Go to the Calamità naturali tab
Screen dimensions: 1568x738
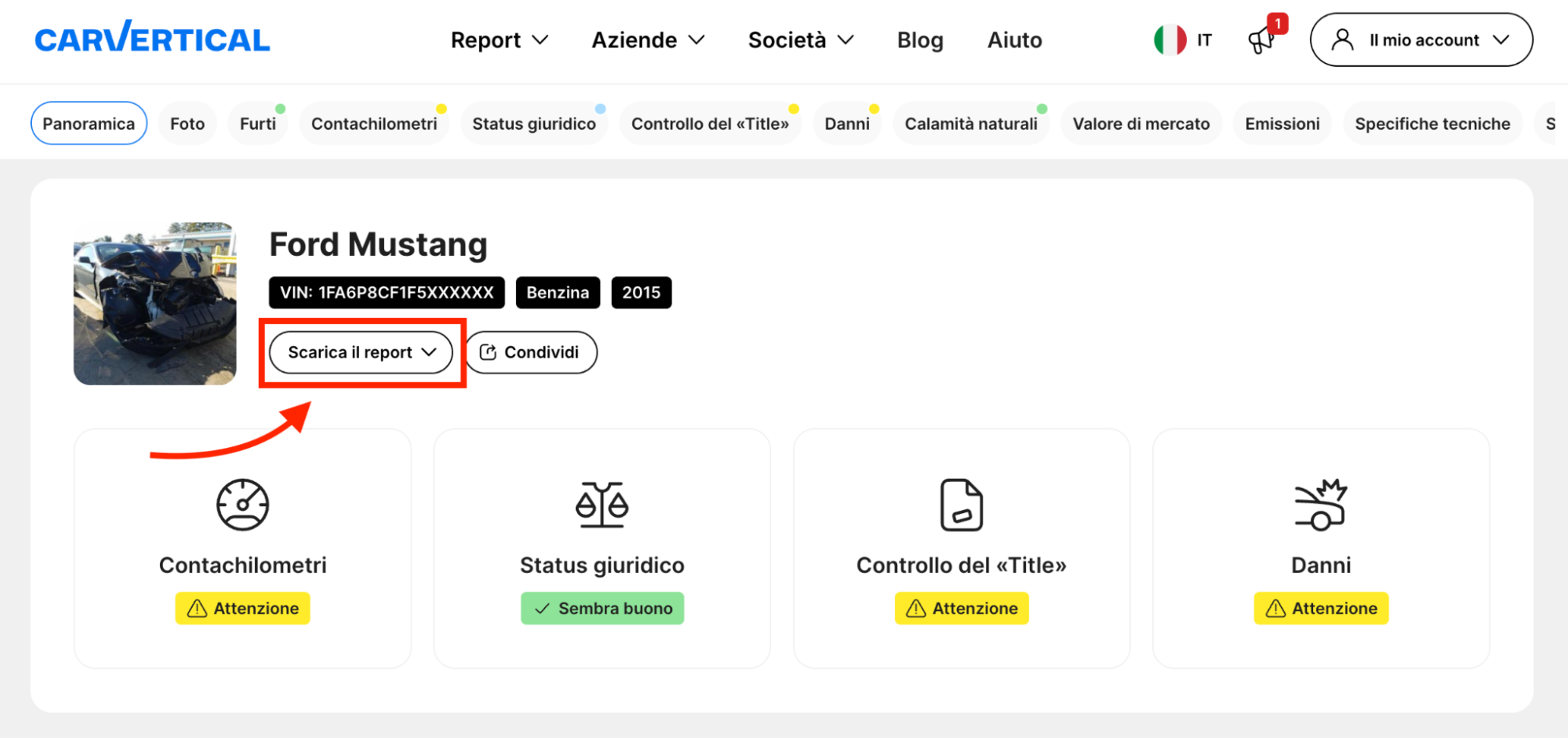(970, 124)
